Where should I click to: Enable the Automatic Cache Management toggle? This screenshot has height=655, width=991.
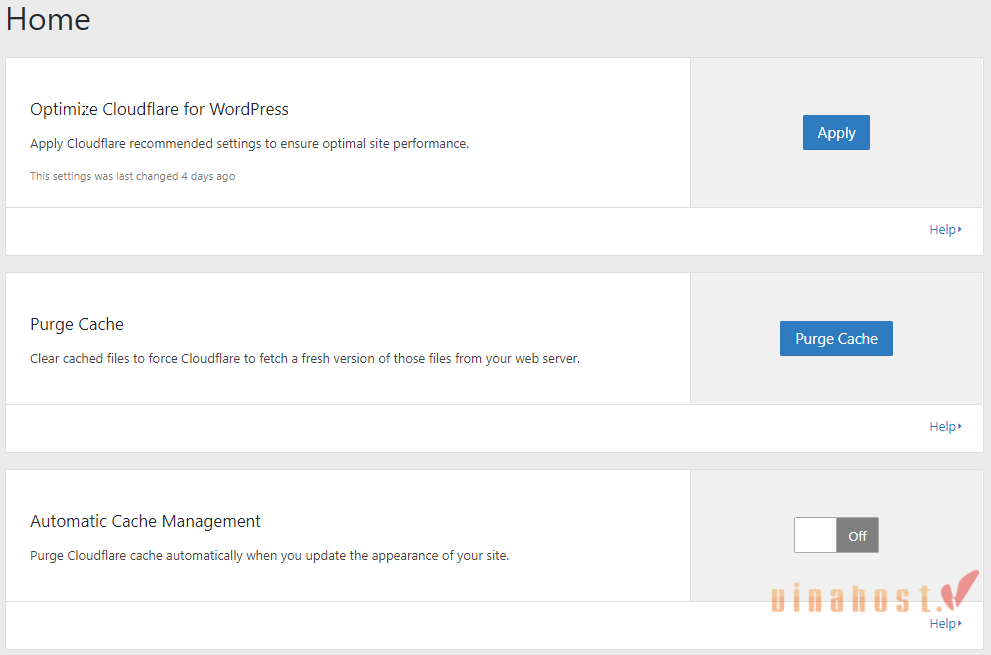pyautogui.click(x=836, y=535)
